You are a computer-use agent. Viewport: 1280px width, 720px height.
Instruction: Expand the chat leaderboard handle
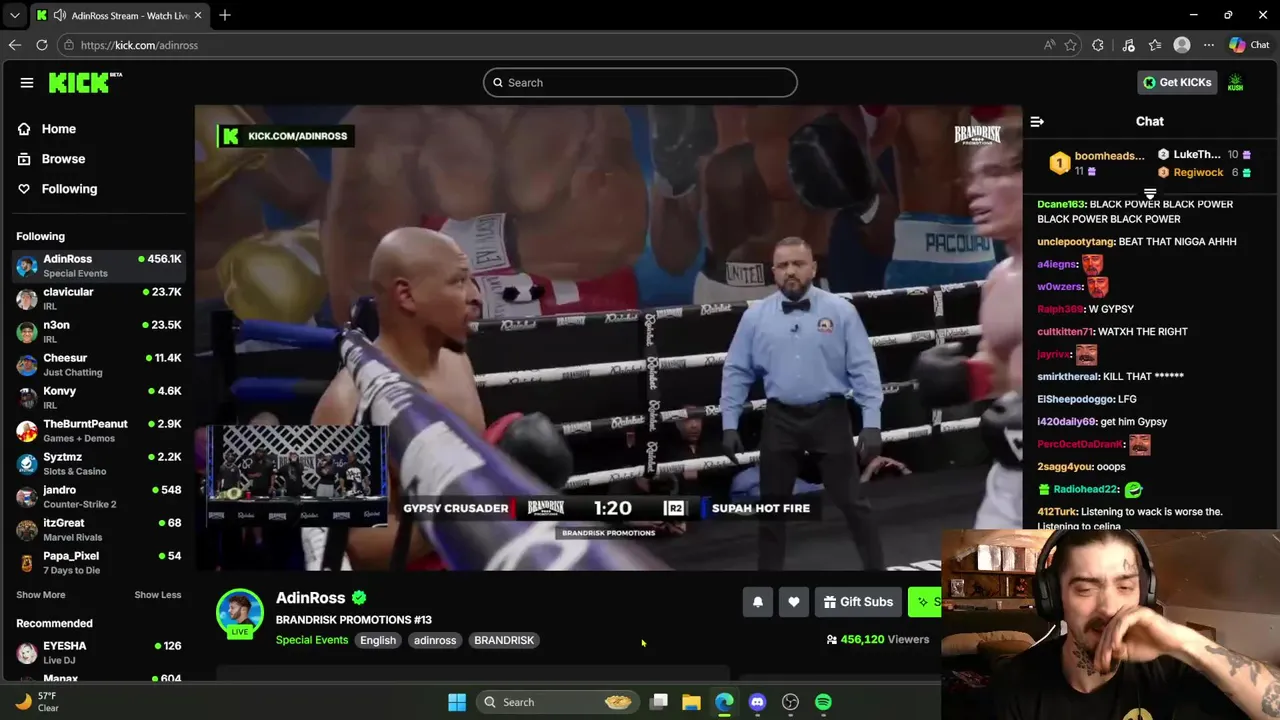pyautogui.click(x=1150, y=194)
